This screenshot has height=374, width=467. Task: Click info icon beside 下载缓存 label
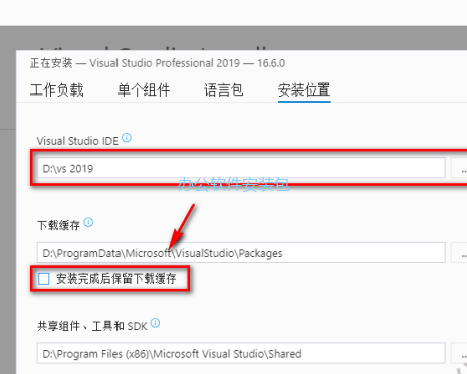pos(88,222)
